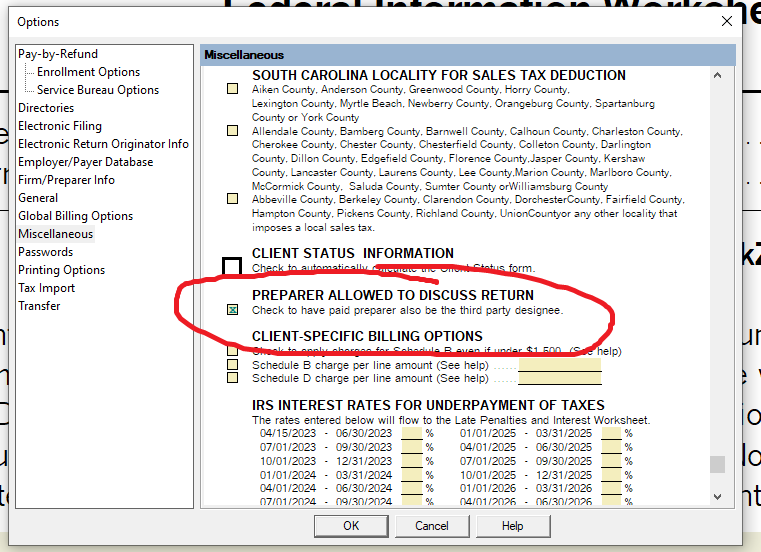The height and width of the screenshot is (552, 761).
Task: Close the Options dialog window
Action: [x=727, y=21]
